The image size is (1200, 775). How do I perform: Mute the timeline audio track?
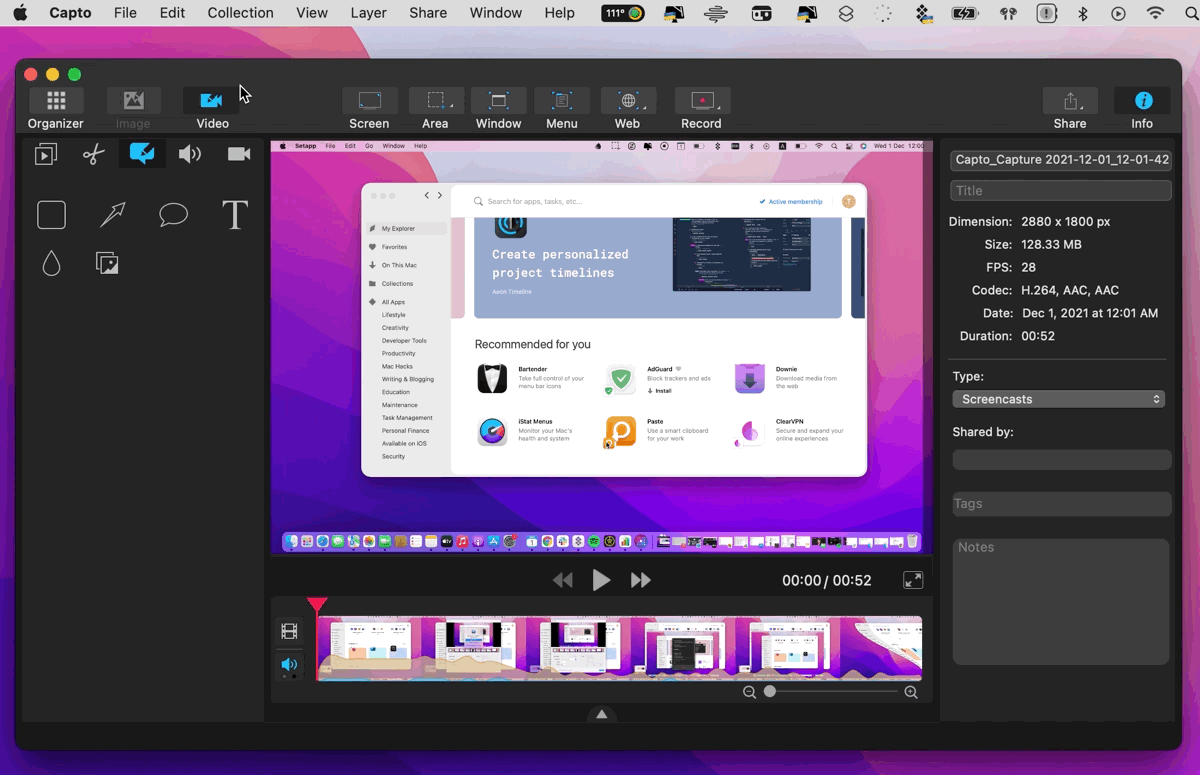pos(289,665)
